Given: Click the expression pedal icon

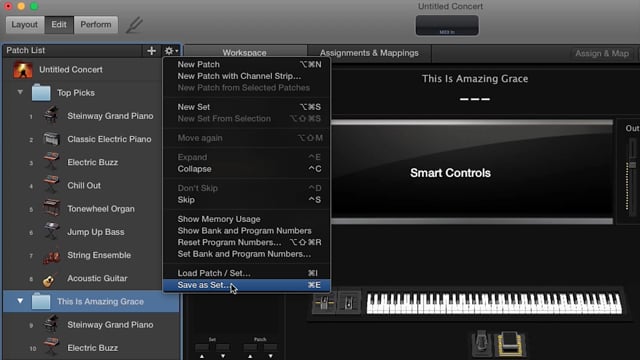Looking at the screenshot, I should (x=482, y=342).
